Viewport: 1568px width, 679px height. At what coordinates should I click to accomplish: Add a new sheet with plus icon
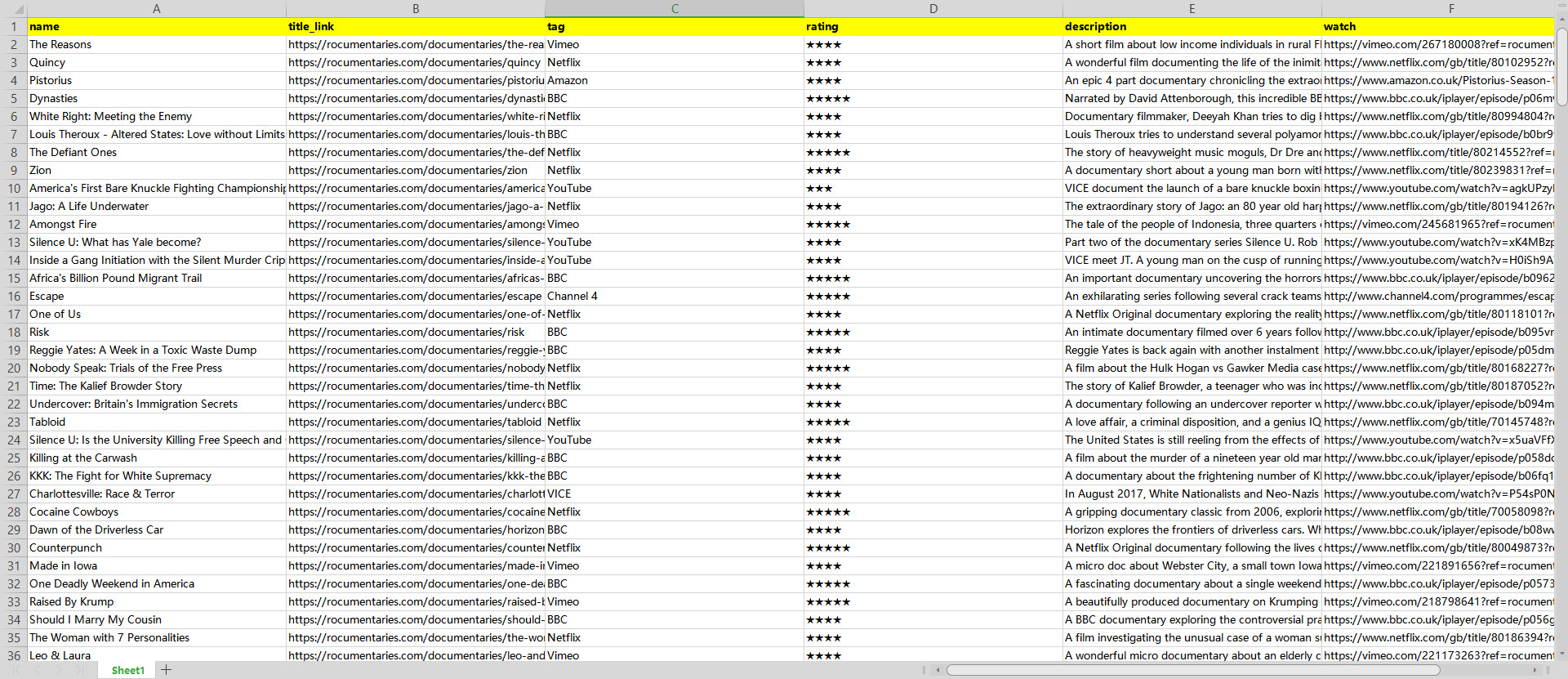coord(167,670)
